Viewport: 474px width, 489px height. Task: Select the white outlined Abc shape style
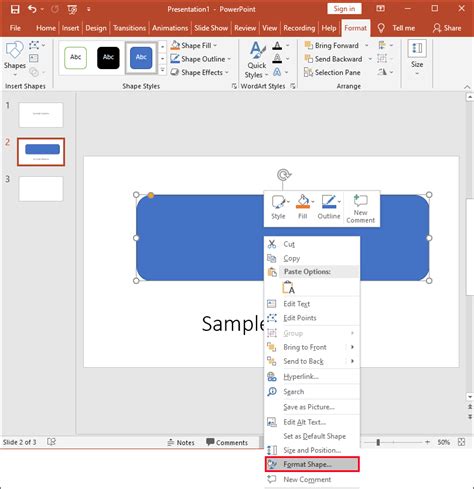coord(75,57)
